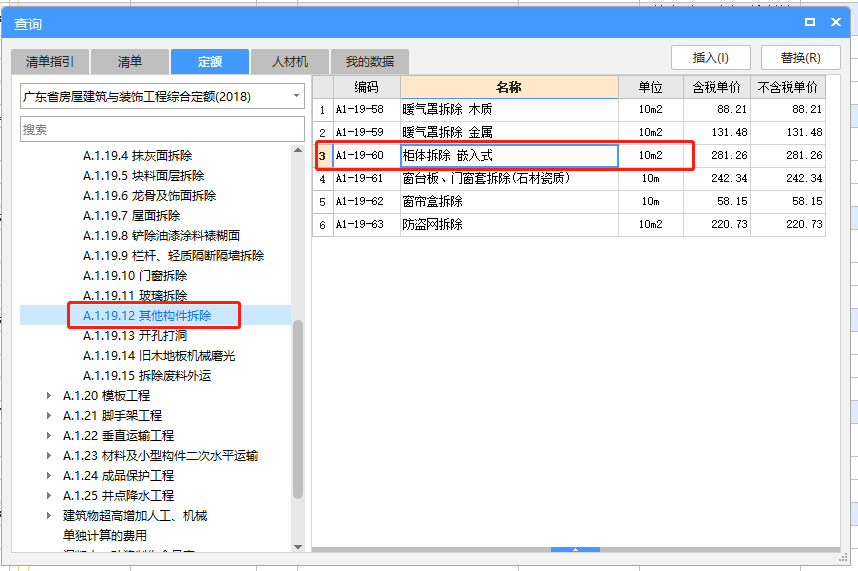858x571 pixels.
Task: Select A.1.19.7 屋面拆除
Action: click(131, 215)
